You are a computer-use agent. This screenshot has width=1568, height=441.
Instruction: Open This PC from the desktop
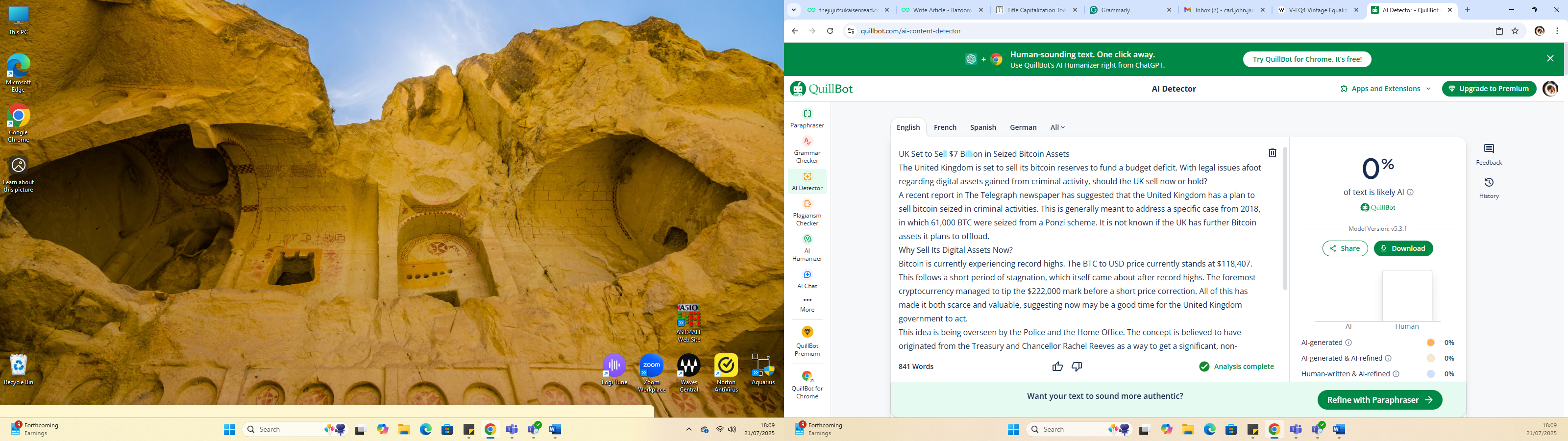18,21
